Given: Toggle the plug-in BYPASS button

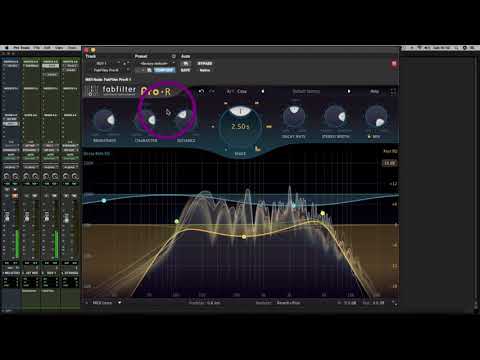Looking at the screenshot, I should click(x=205, y=63).
